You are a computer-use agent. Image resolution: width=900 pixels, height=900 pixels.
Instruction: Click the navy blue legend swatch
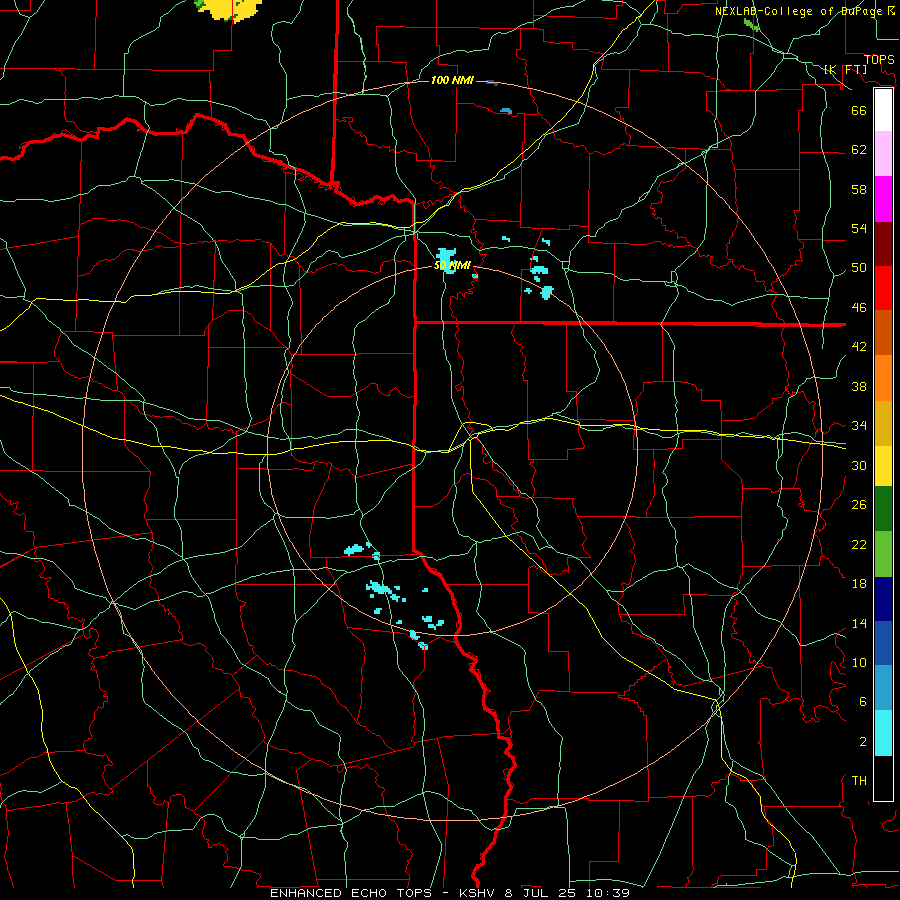coord(883,599)
